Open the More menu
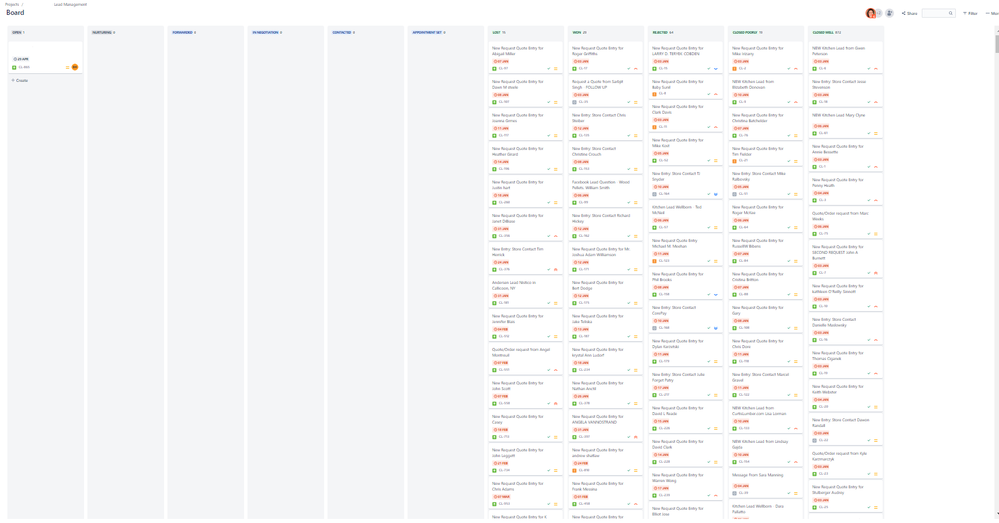Image resolution: width=999 pixels, height=523 pixels. point(992,13)
